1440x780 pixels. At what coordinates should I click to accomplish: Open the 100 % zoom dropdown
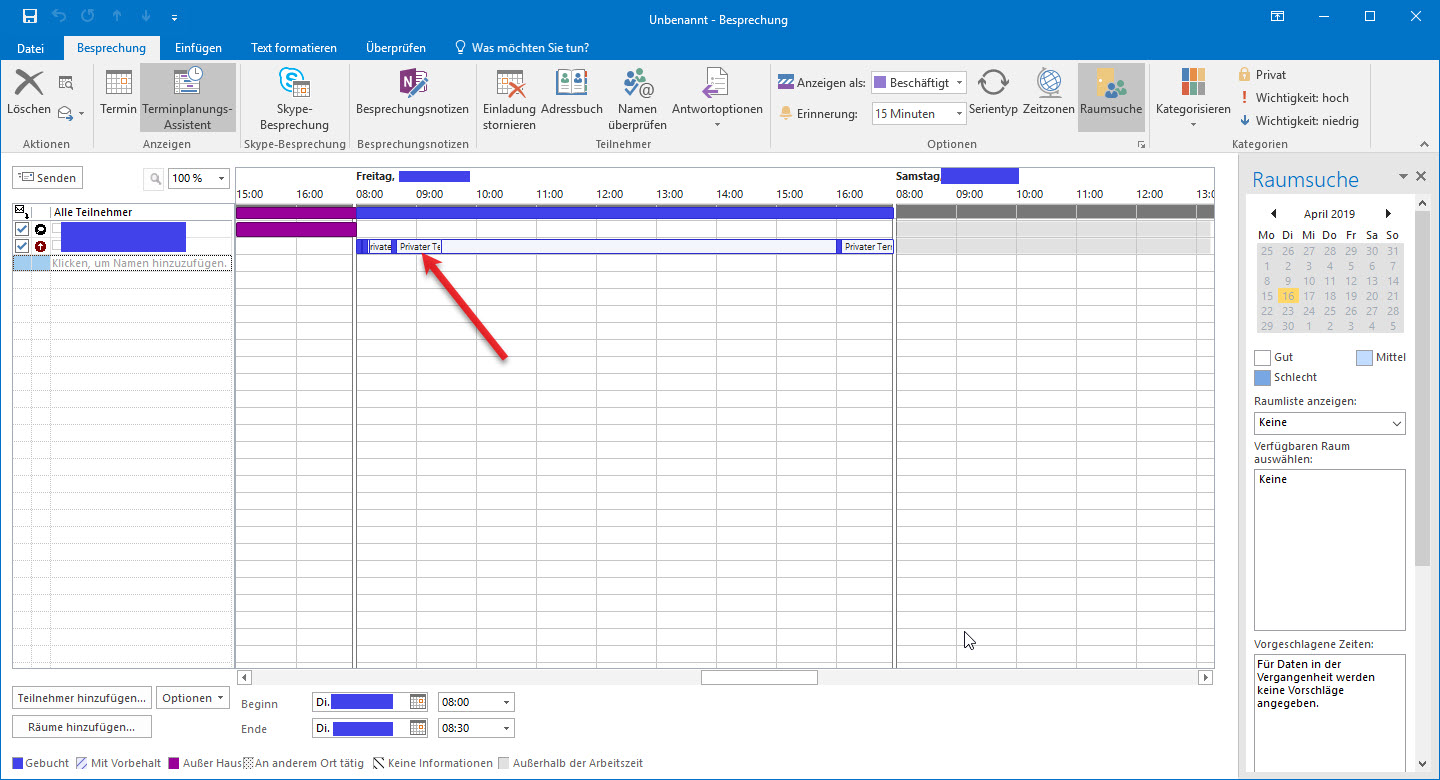point(221,178)
